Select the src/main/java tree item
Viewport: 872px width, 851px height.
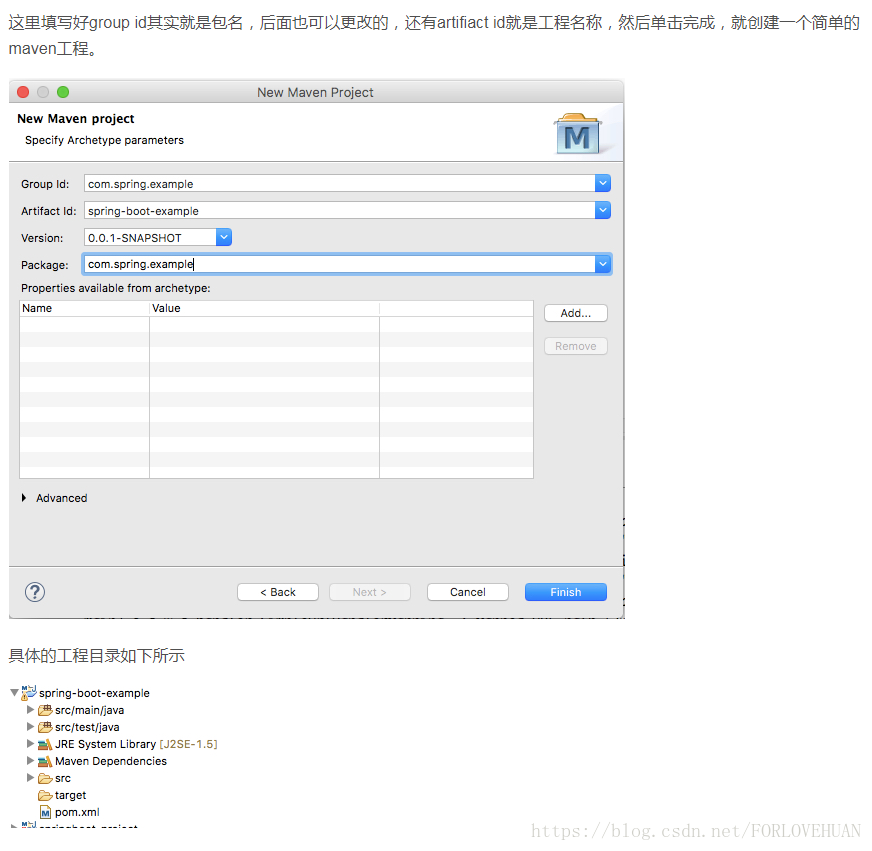(89, 710)
